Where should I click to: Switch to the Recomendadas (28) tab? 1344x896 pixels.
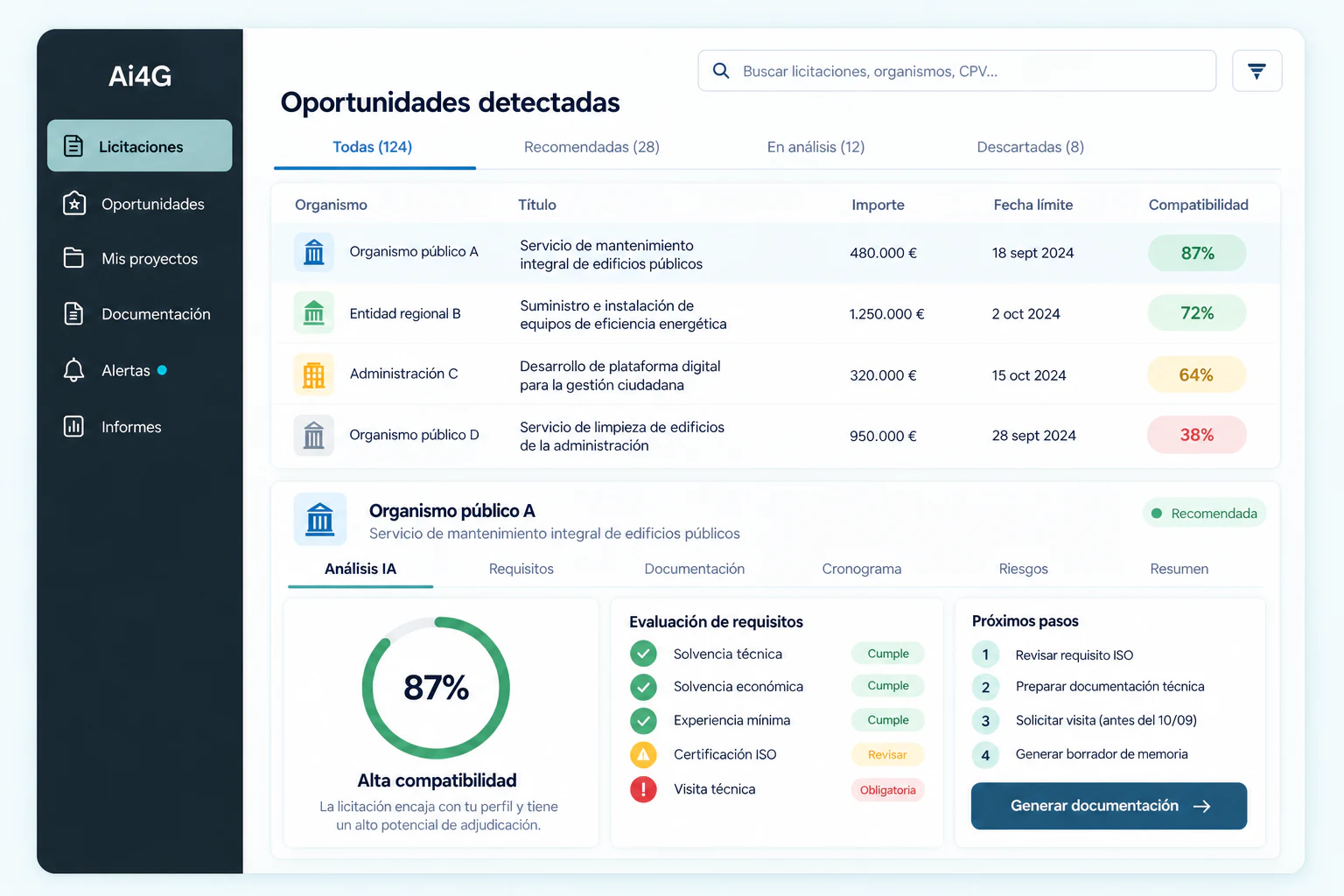[x=591, y=147]
